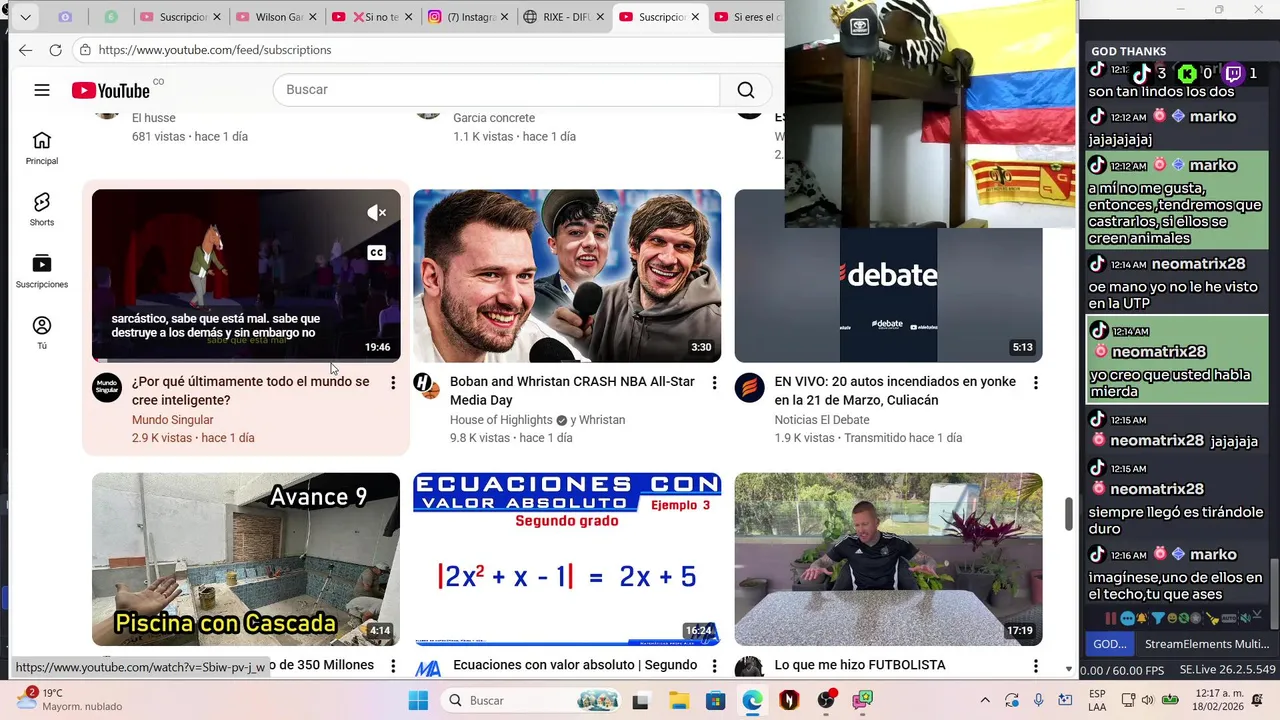
Task: Click the House of Highlights channel avatar
Action: tap(427, 387)
